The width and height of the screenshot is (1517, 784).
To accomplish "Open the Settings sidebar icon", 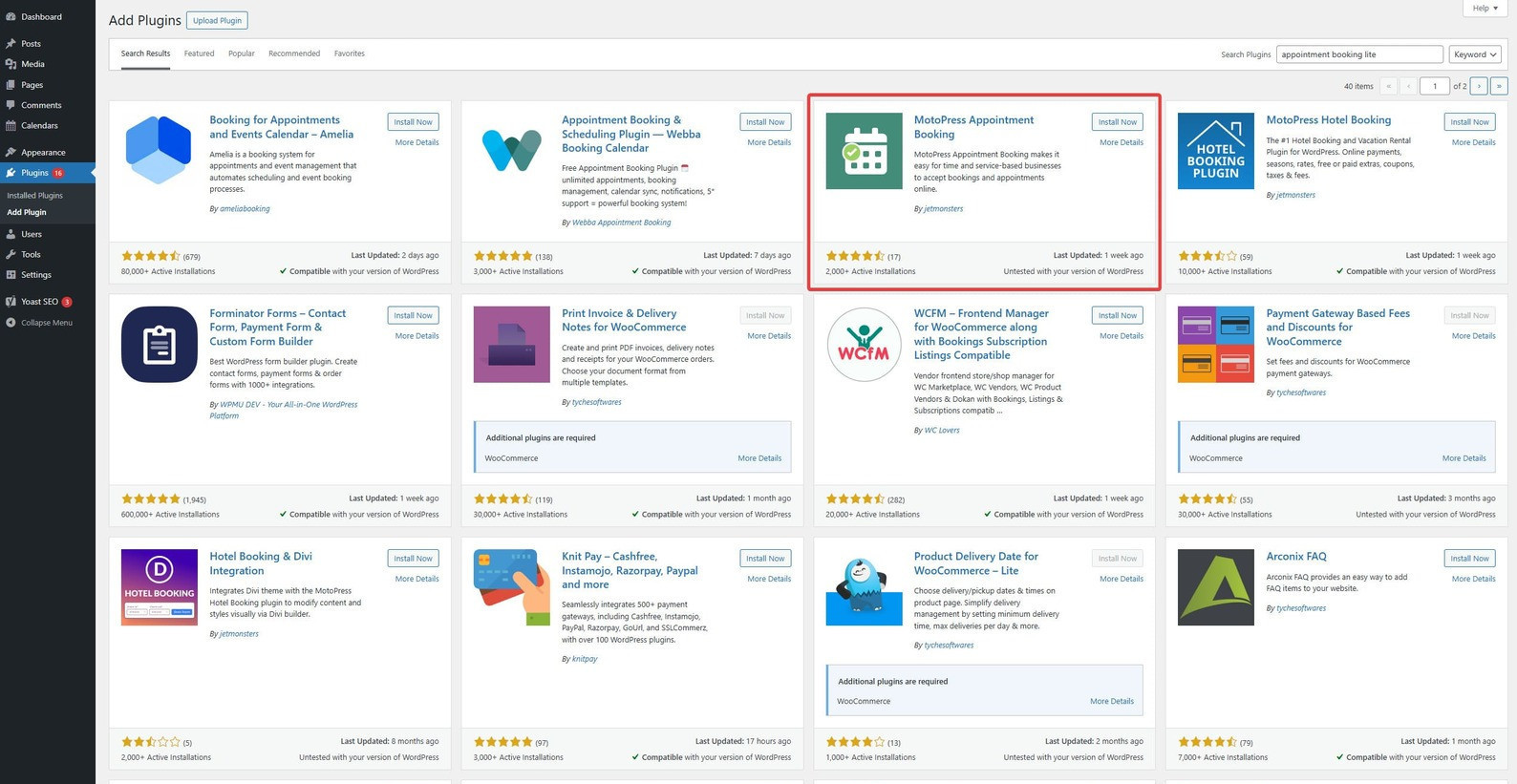I will tap(11, 275).
